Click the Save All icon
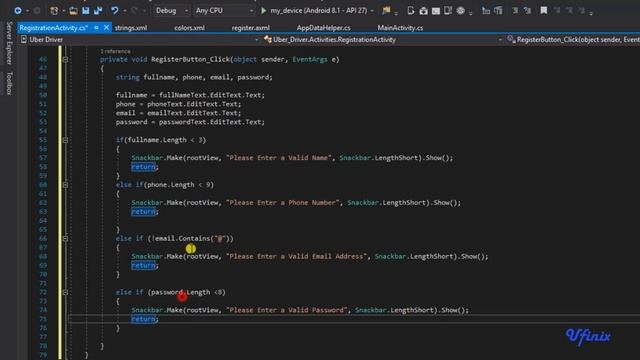This screenshot has width=640, height=360. pos(98,11)
